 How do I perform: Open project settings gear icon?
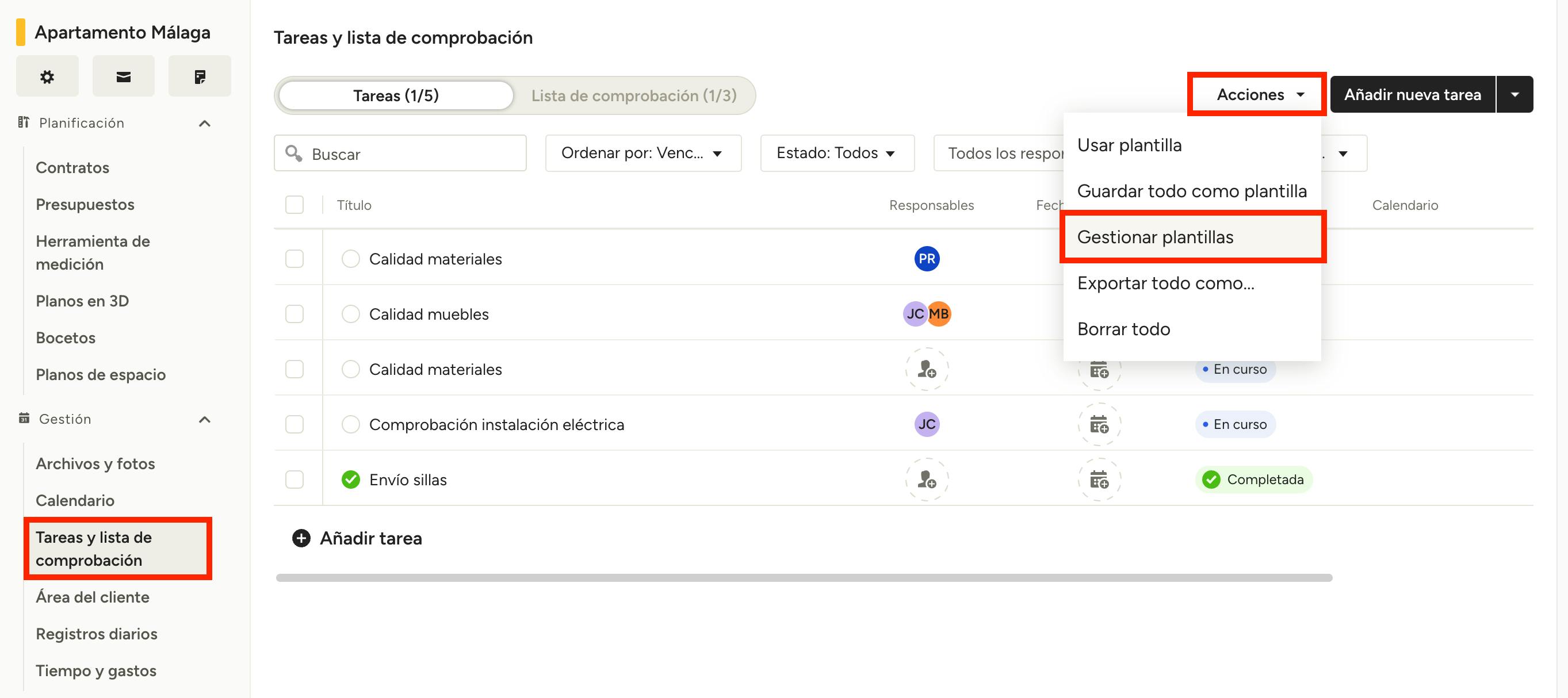pos(47,76)
